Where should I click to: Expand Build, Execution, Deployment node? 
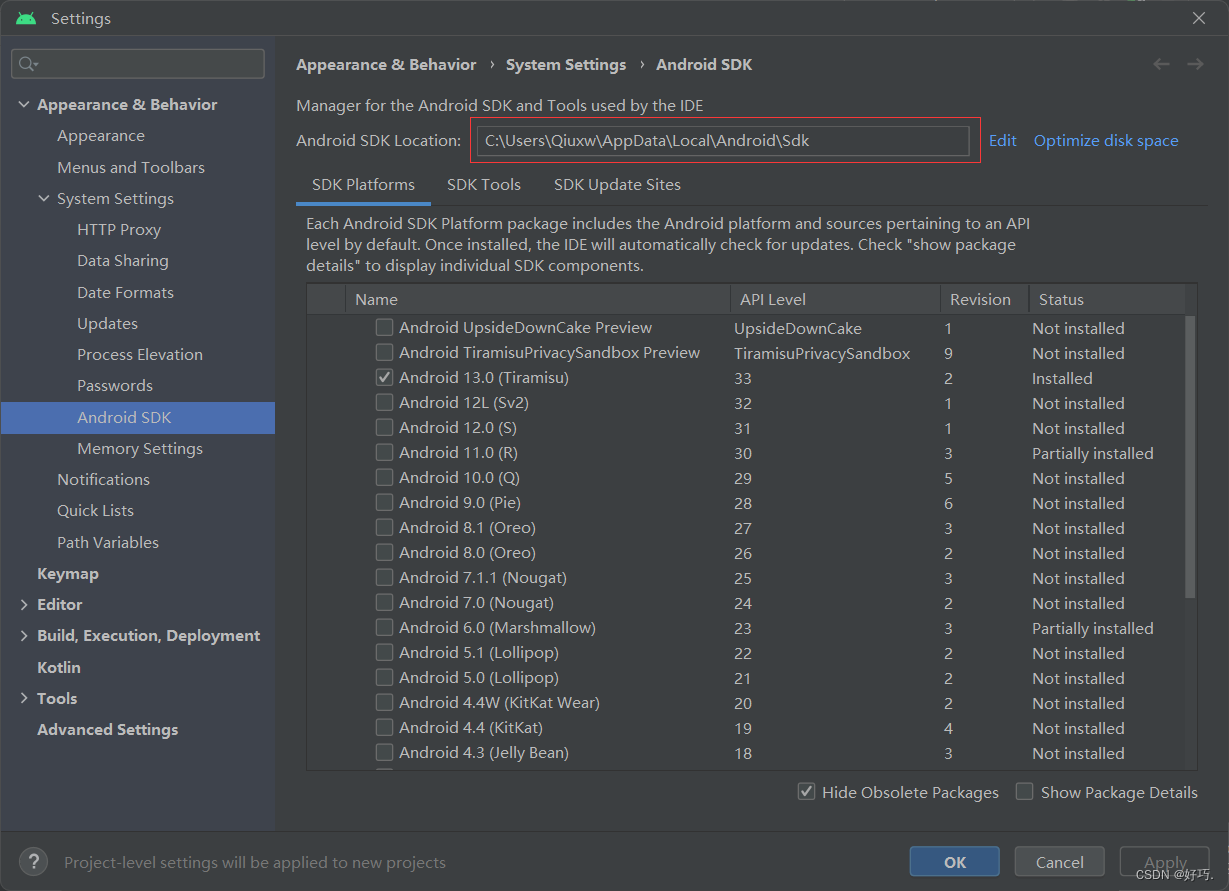(24, 635)
